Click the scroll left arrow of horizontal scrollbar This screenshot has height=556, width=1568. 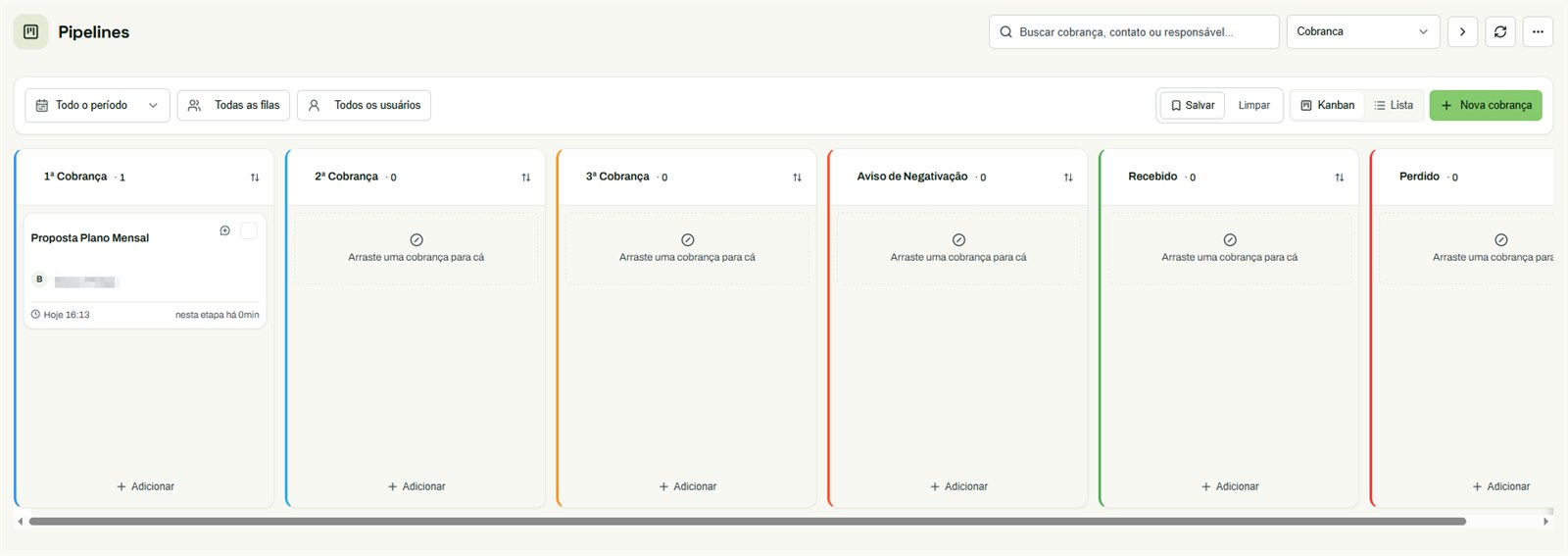click(21, 522)
